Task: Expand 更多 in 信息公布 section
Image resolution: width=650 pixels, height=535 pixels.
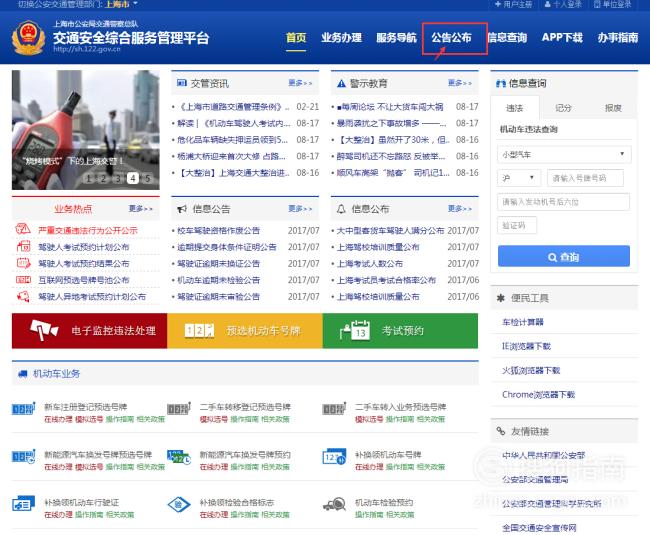Action: point(460,208)
